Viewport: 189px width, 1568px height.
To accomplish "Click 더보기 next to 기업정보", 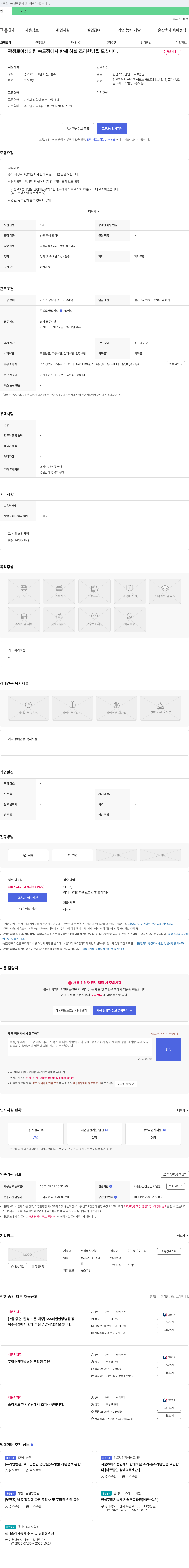I will pos(182,1236).
